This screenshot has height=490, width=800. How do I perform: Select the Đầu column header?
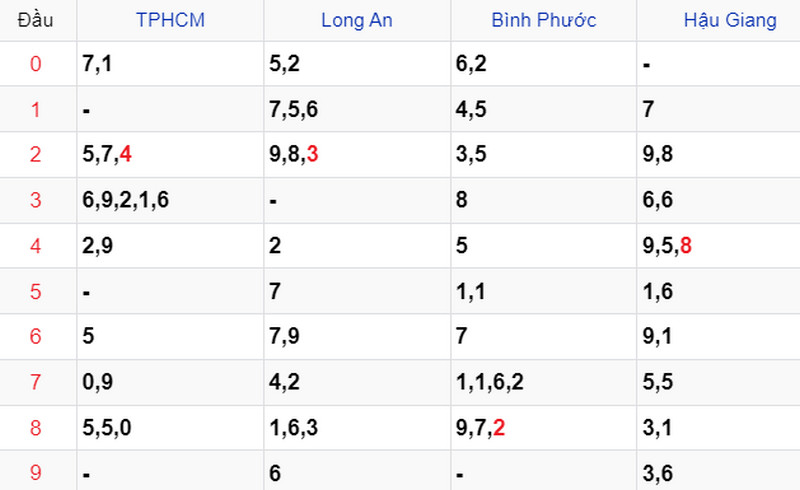pyautogui.click(x=35, y=20)
